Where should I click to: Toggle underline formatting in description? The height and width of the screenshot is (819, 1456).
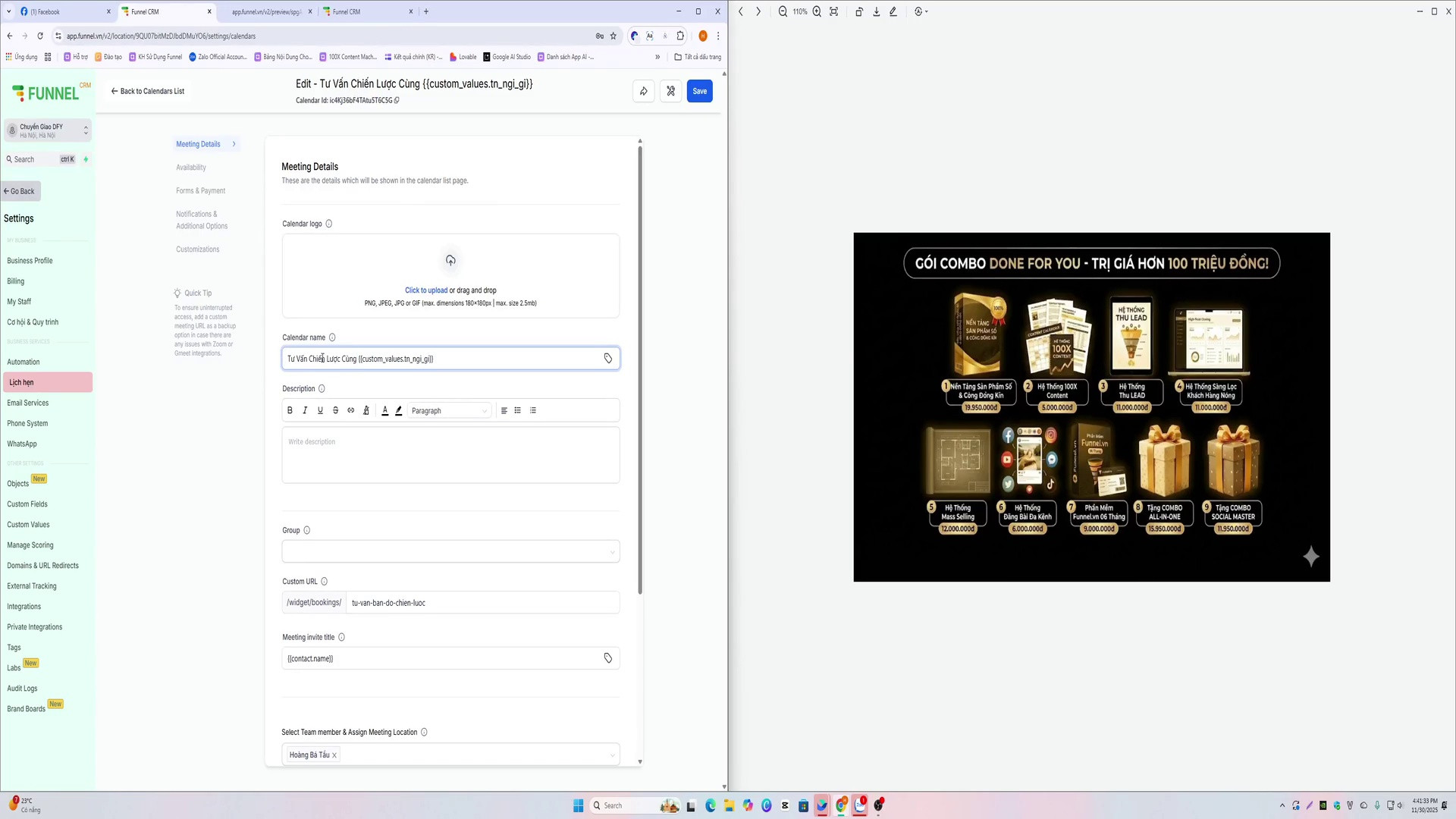(320, 410)
